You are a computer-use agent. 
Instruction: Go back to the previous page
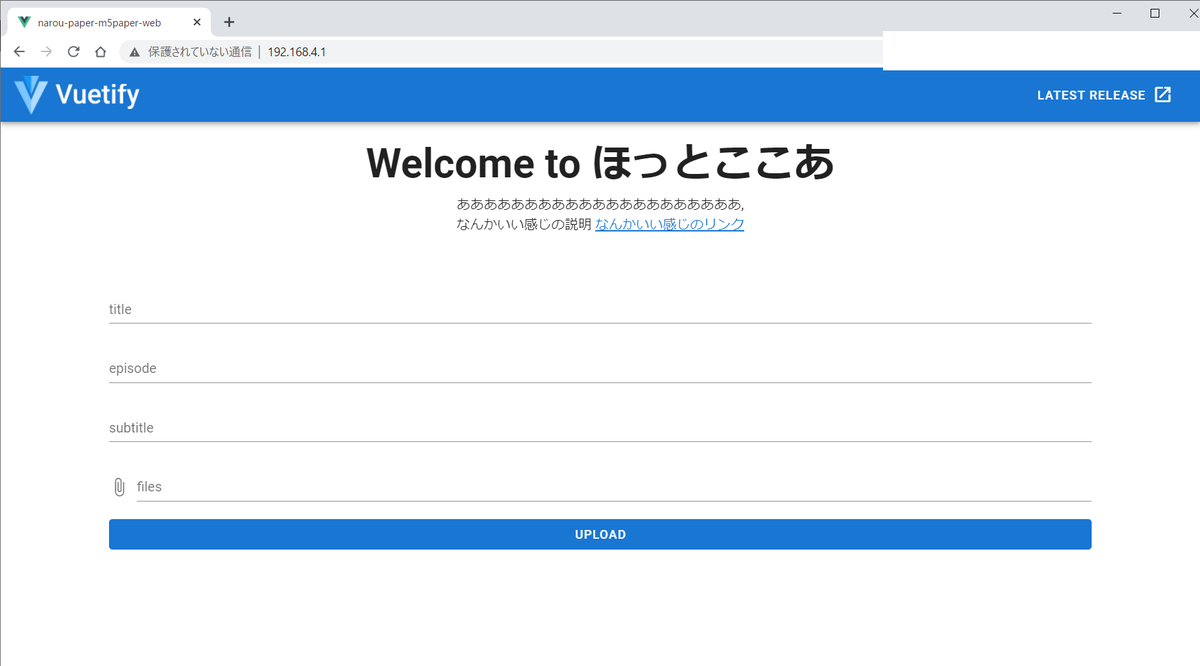(x=19, y=52)
